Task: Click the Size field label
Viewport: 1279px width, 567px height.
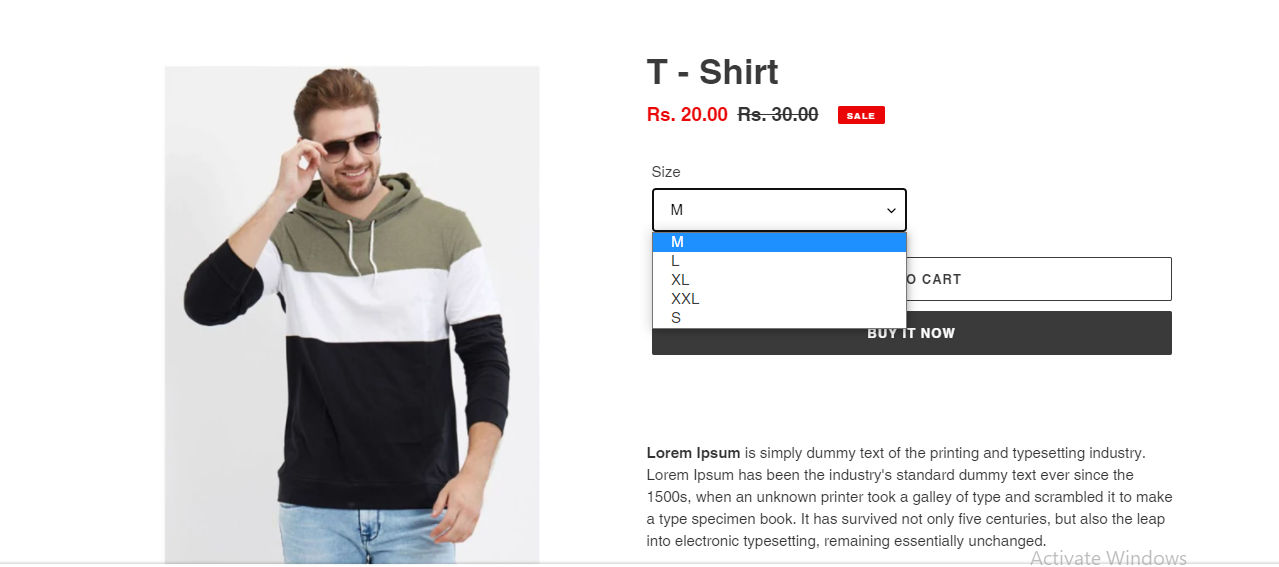Action: (x=666, y=172)
